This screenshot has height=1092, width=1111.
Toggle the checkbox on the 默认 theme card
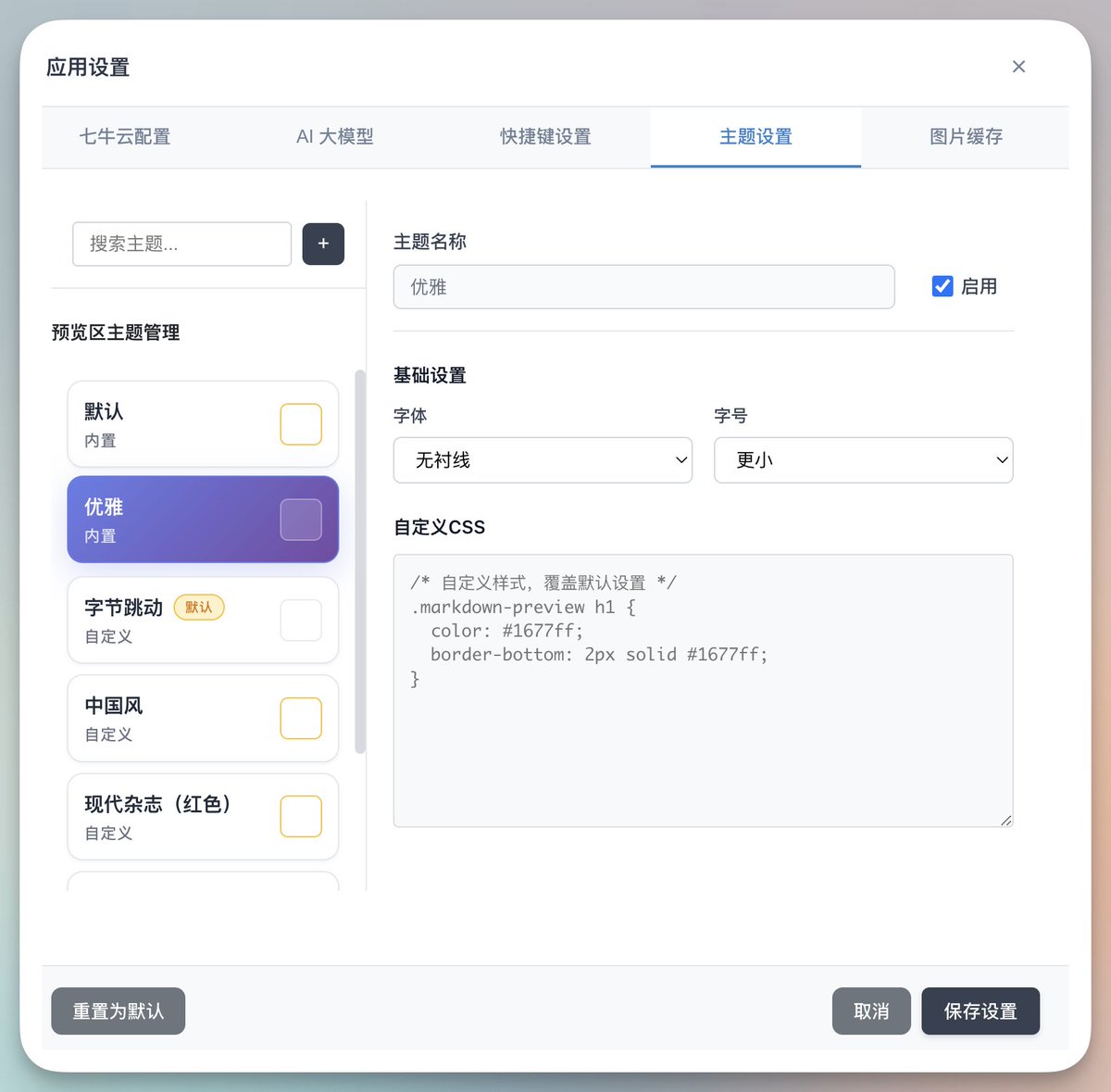[x=301, y=424]
